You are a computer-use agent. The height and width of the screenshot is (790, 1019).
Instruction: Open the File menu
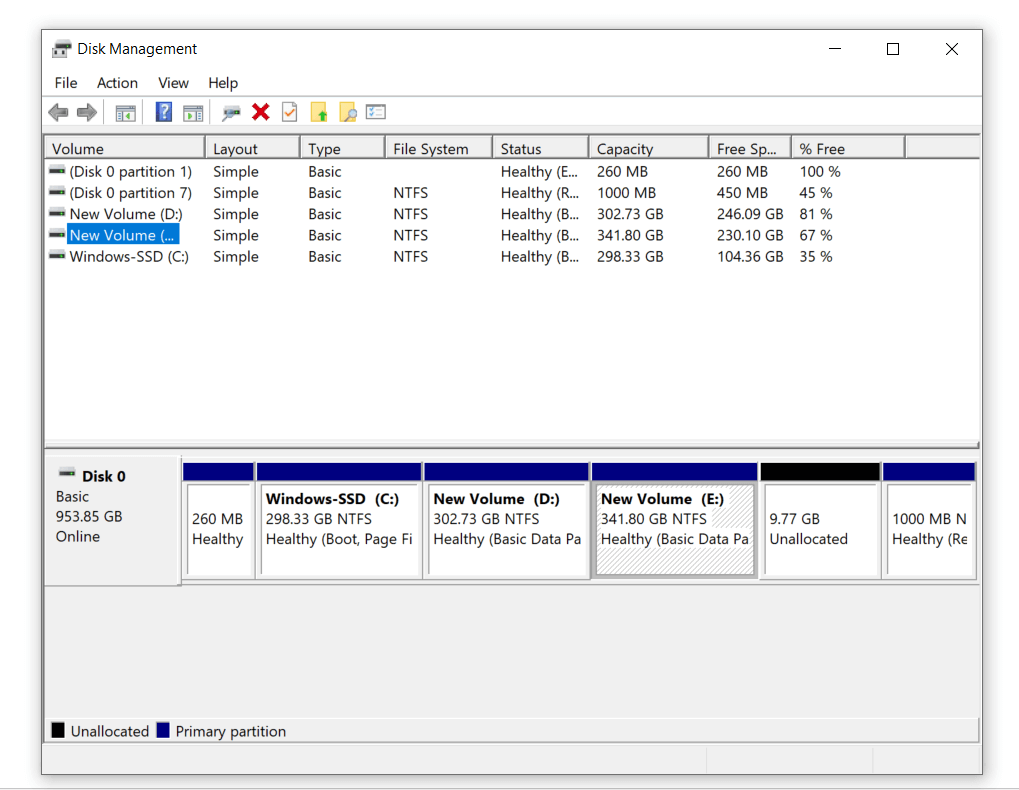[65, 83]
